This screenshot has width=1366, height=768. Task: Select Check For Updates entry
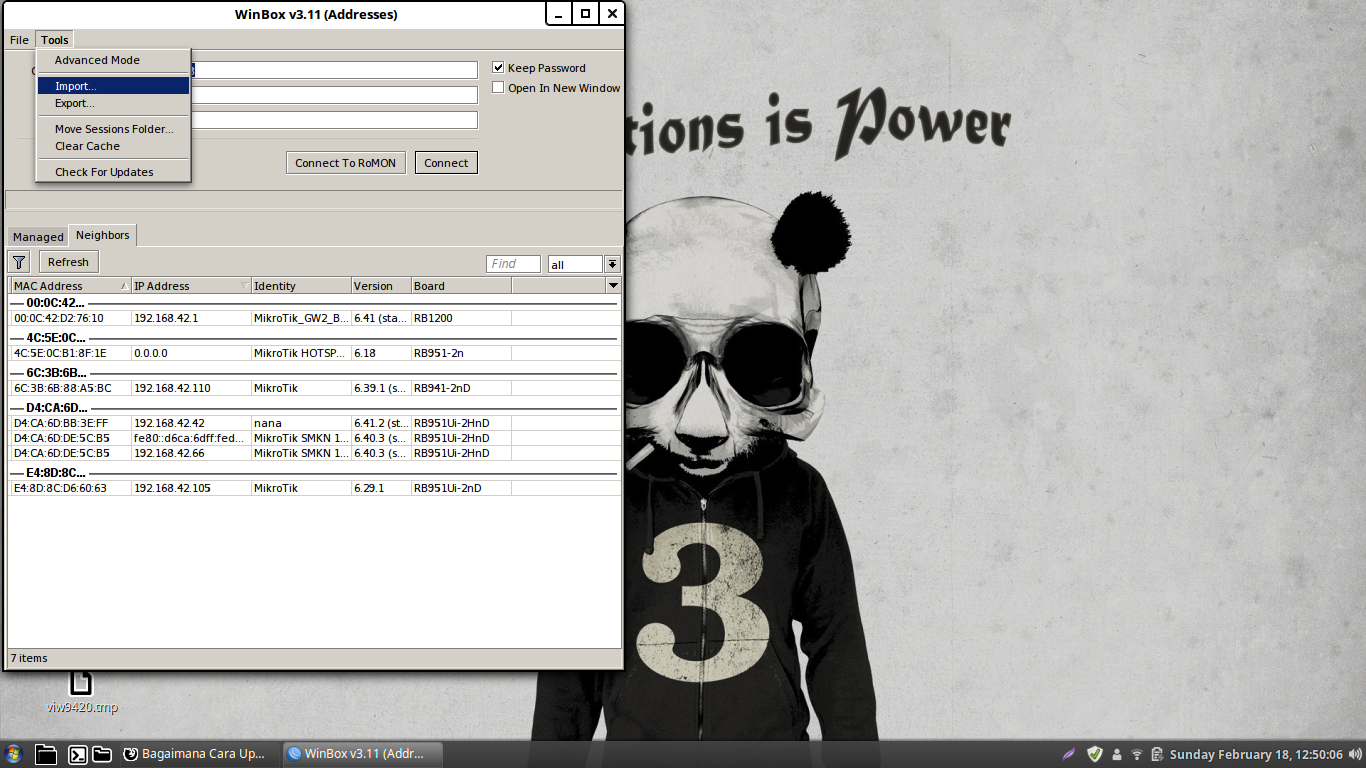tap(113, 172)
